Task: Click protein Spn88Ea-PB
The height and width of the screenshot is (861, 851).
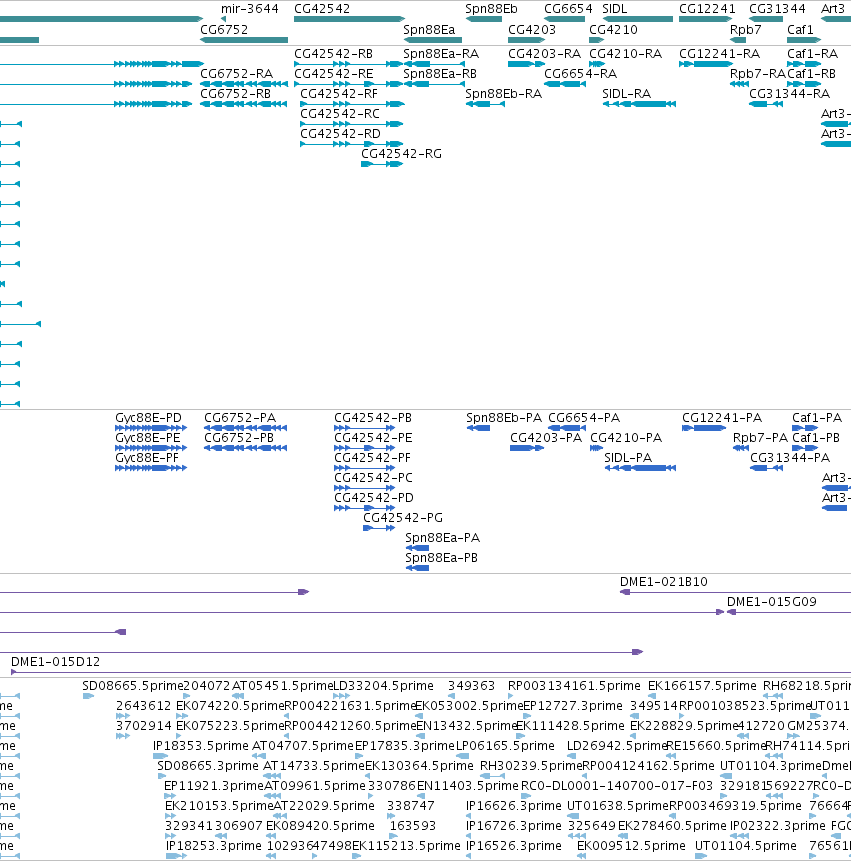Action: pos(441,558)
